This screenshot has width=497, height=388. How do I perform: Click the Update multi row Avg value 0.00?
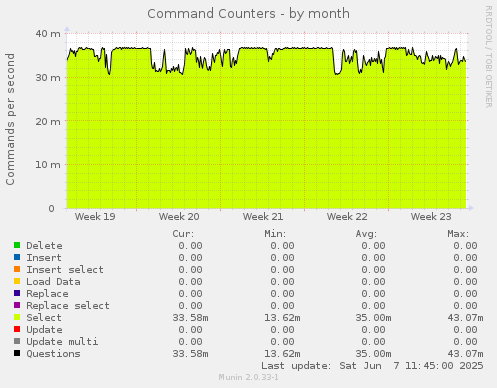pyautogui.click(x=373, y=342)
